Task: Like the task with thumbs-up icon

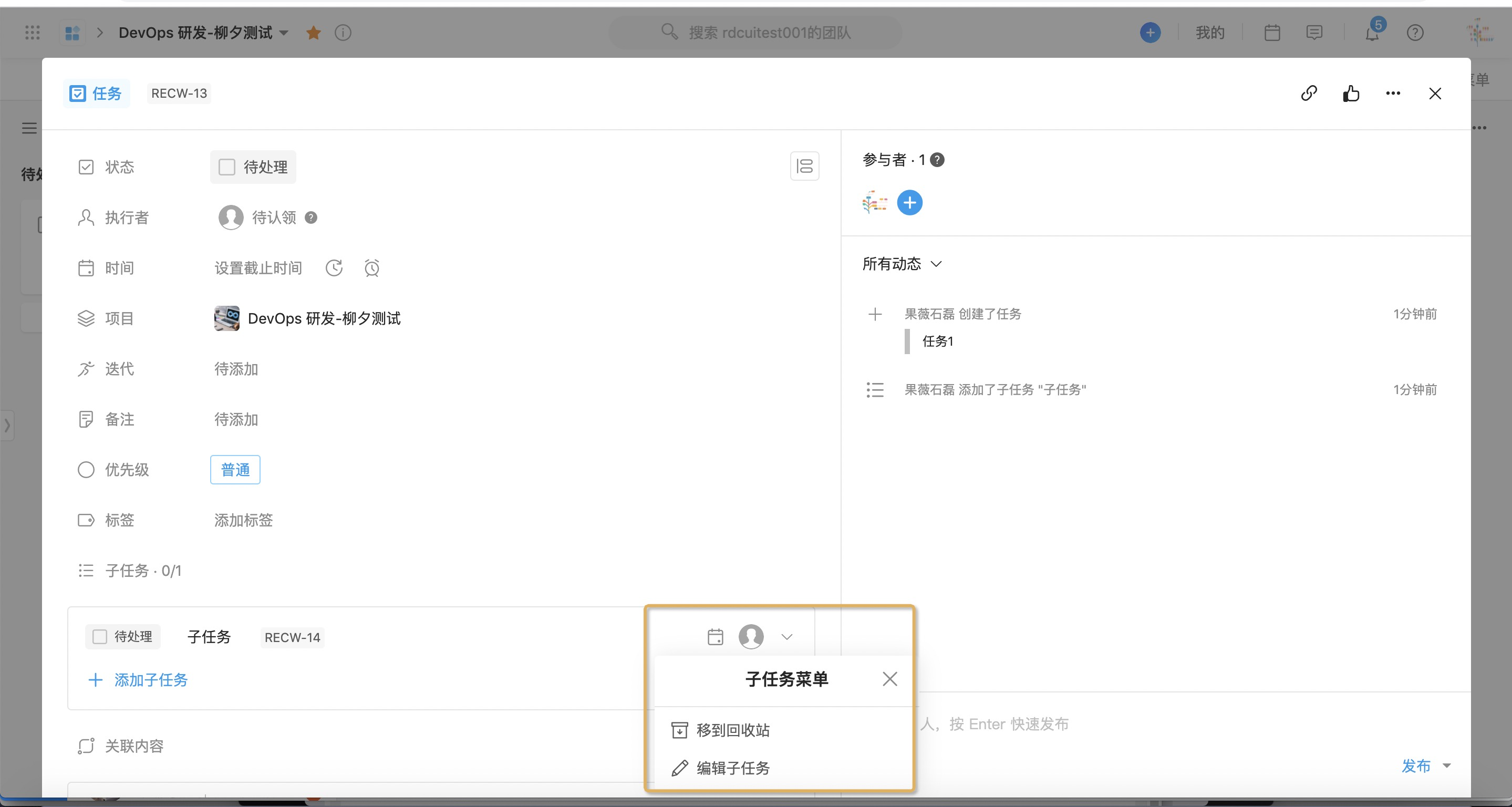Action: click(x=1351, y=94)
